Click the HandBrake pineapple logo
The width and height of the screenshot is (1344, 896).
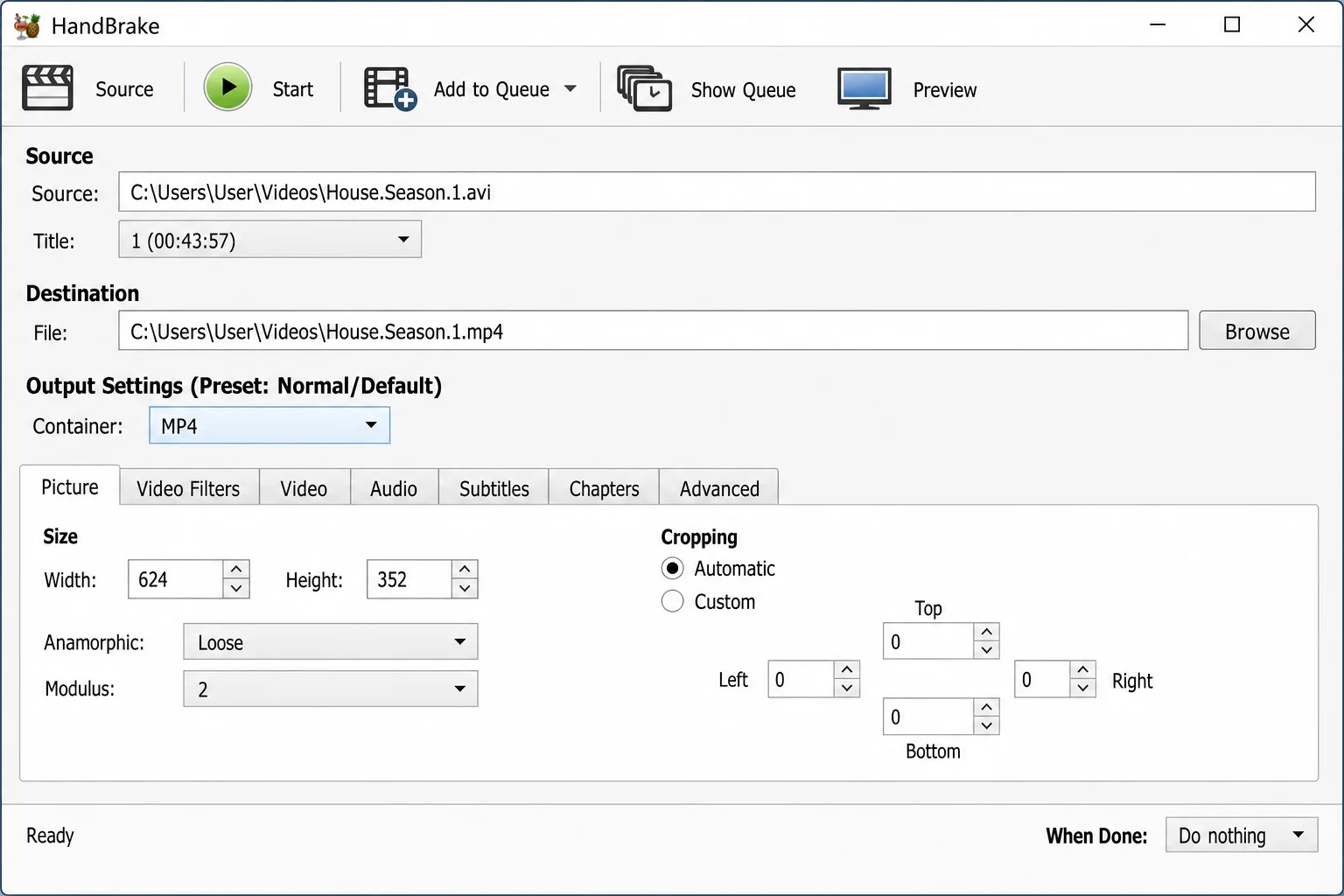pos(27,25)
